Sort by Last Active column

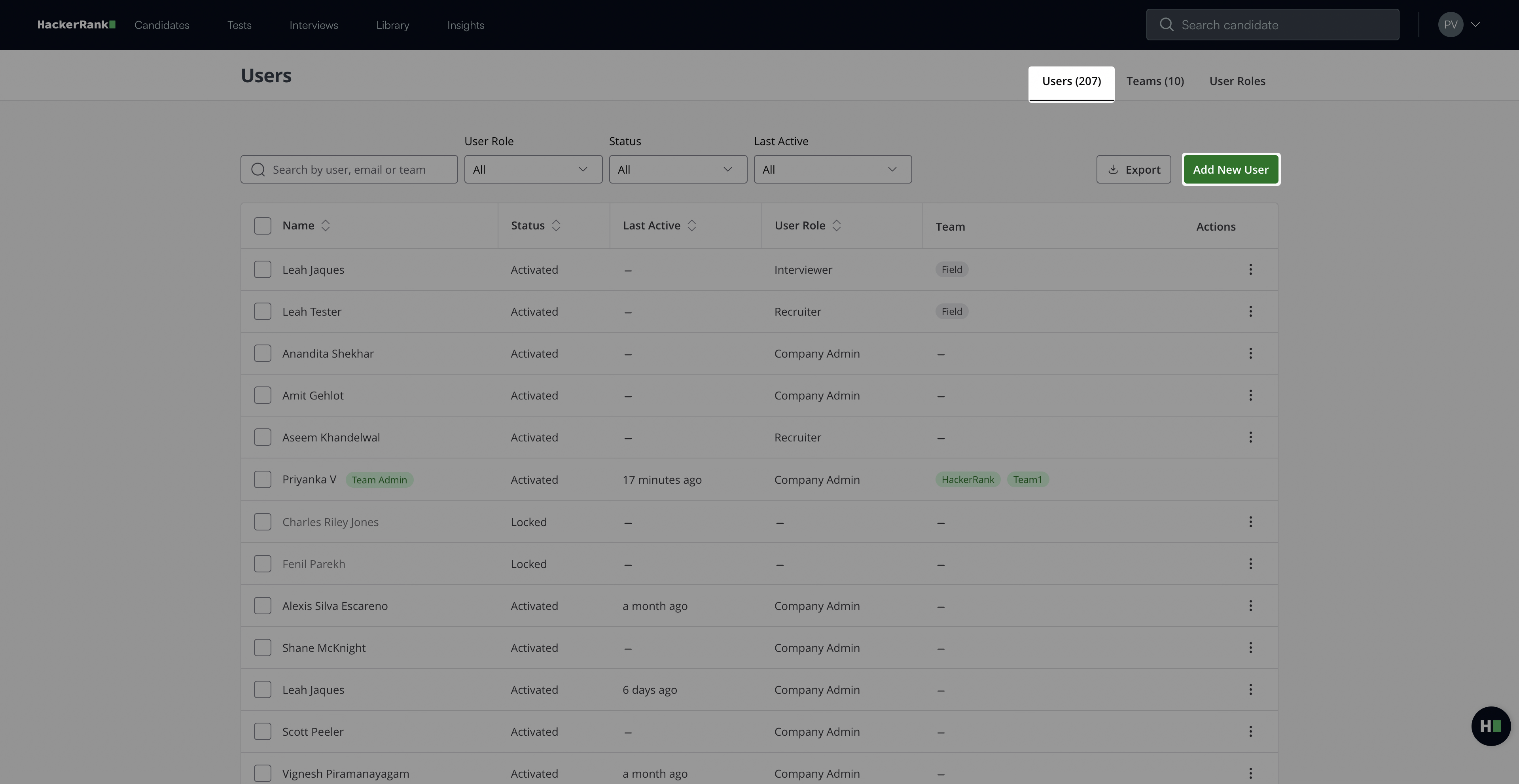click(692, 226)
